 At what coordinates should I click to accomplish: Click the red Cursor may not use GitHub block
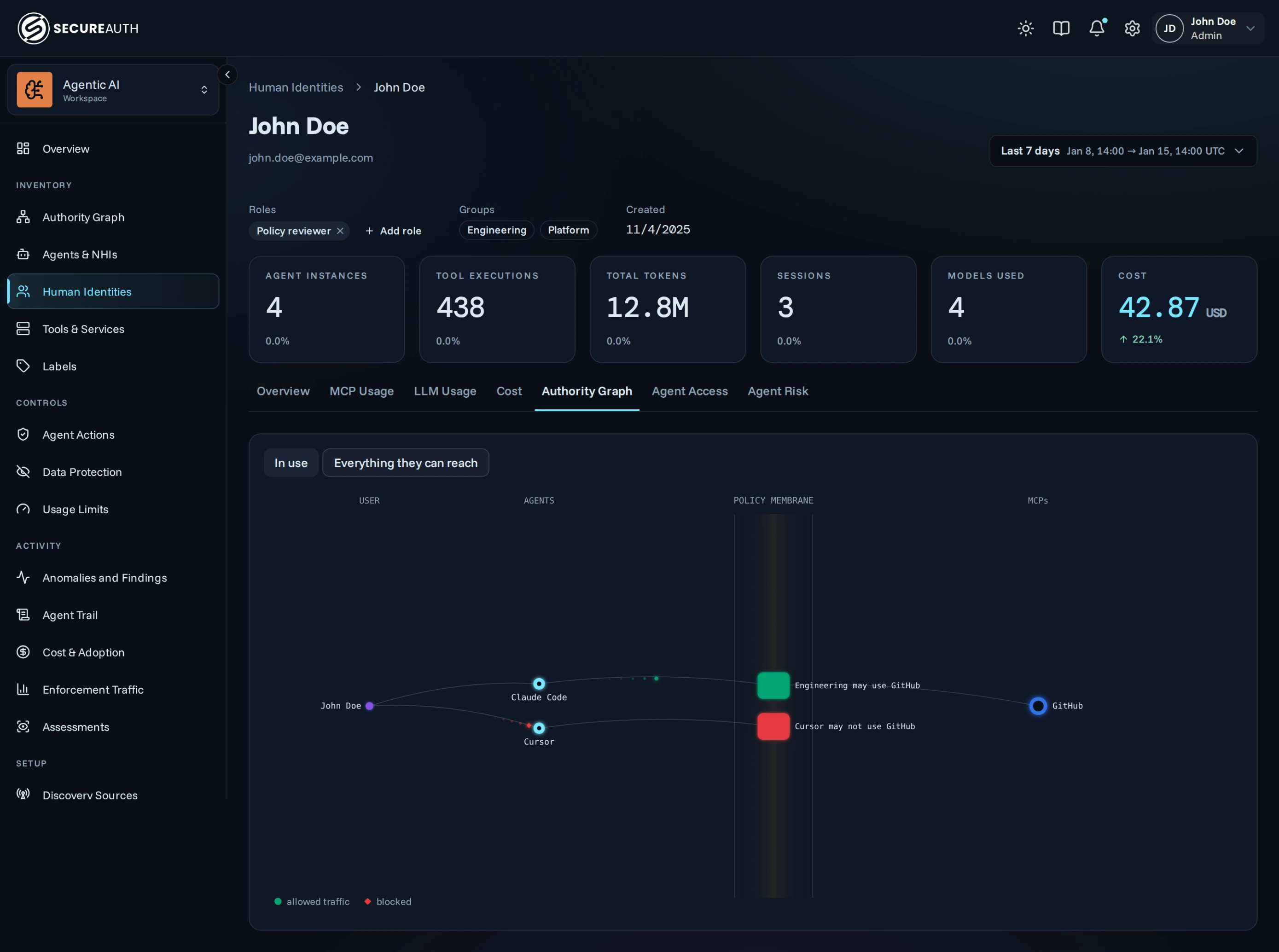773,727
